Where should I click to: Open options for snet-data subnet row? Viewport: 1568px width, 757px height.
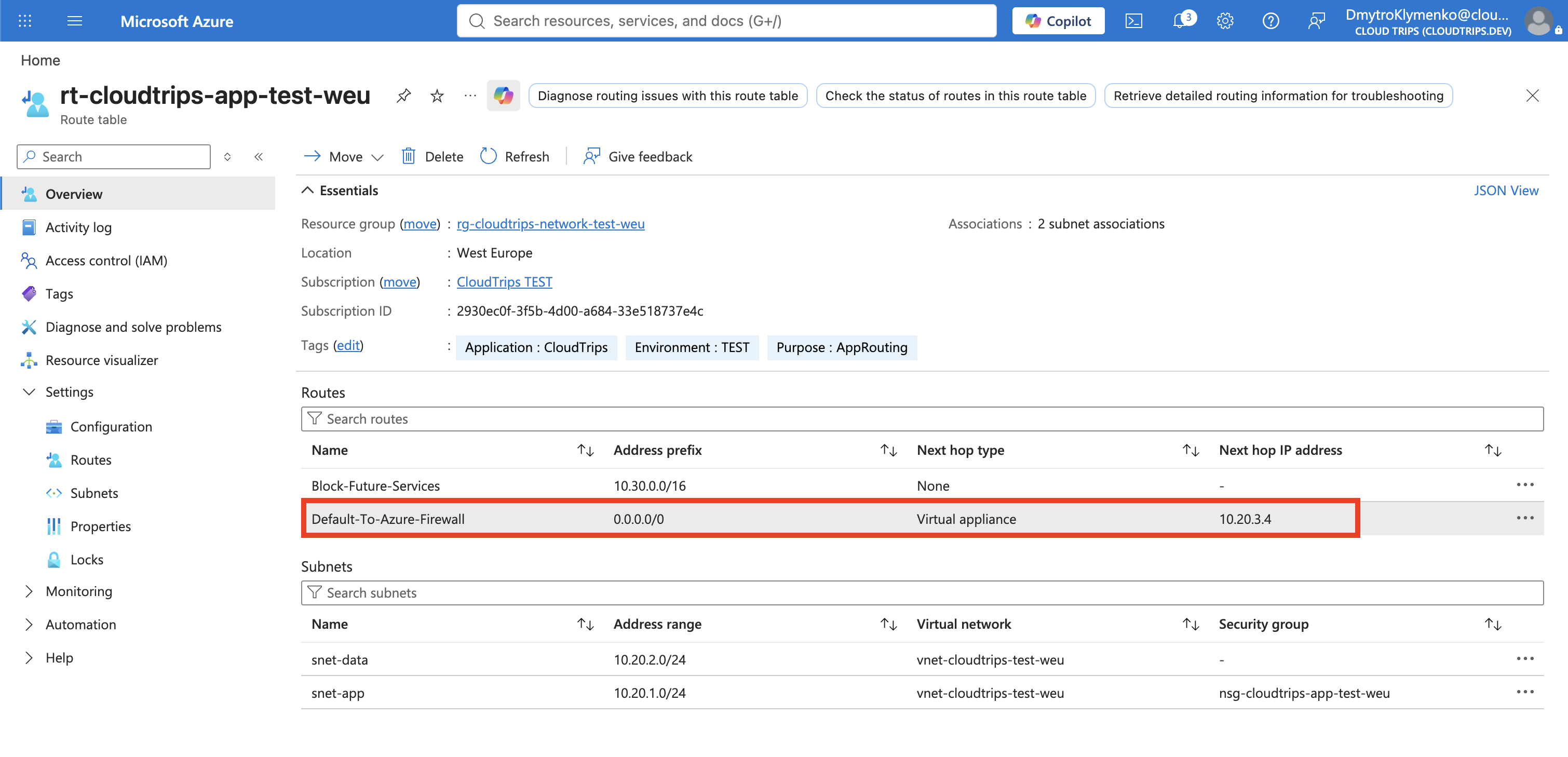click(x=1525, y=658)
